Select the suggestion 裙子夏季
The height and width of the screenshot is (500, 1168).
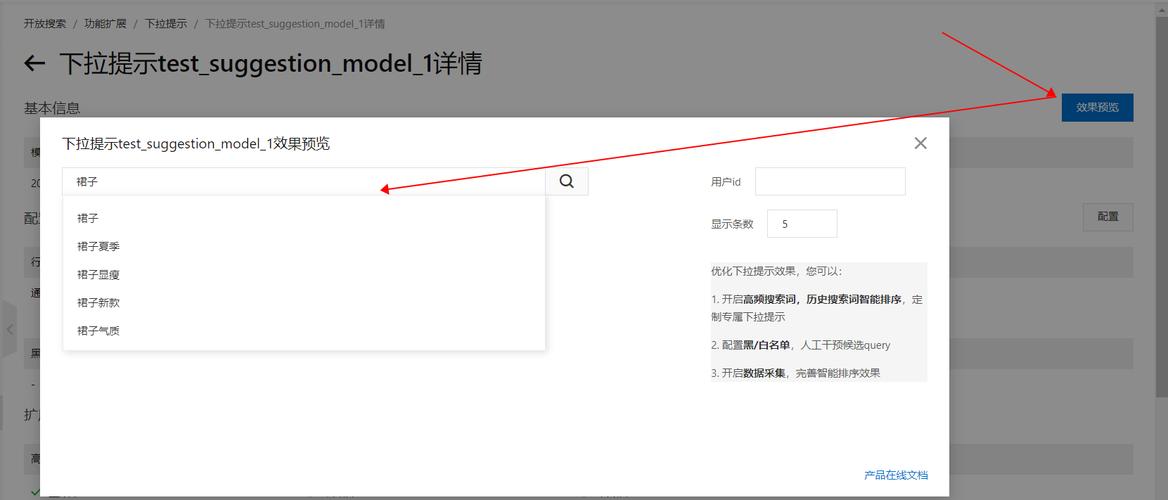point(304,247)
